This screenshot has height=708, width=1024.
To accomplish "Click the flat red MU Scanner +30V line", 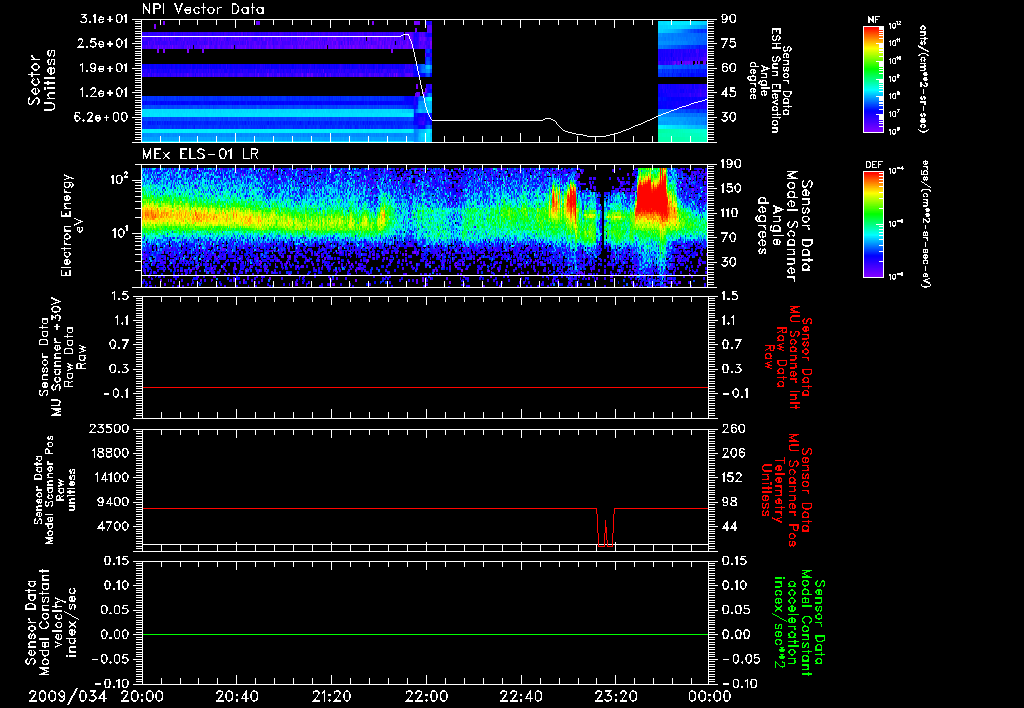I will coord(424,387).
